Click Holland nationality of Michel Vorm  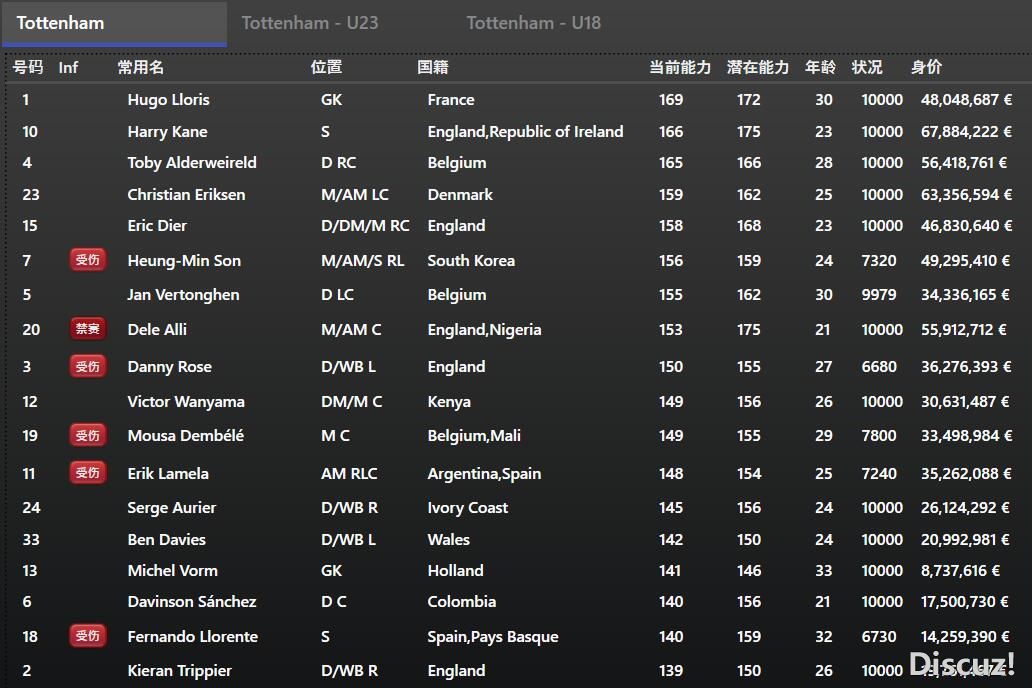pyautogui.click(x=455, y=571)
